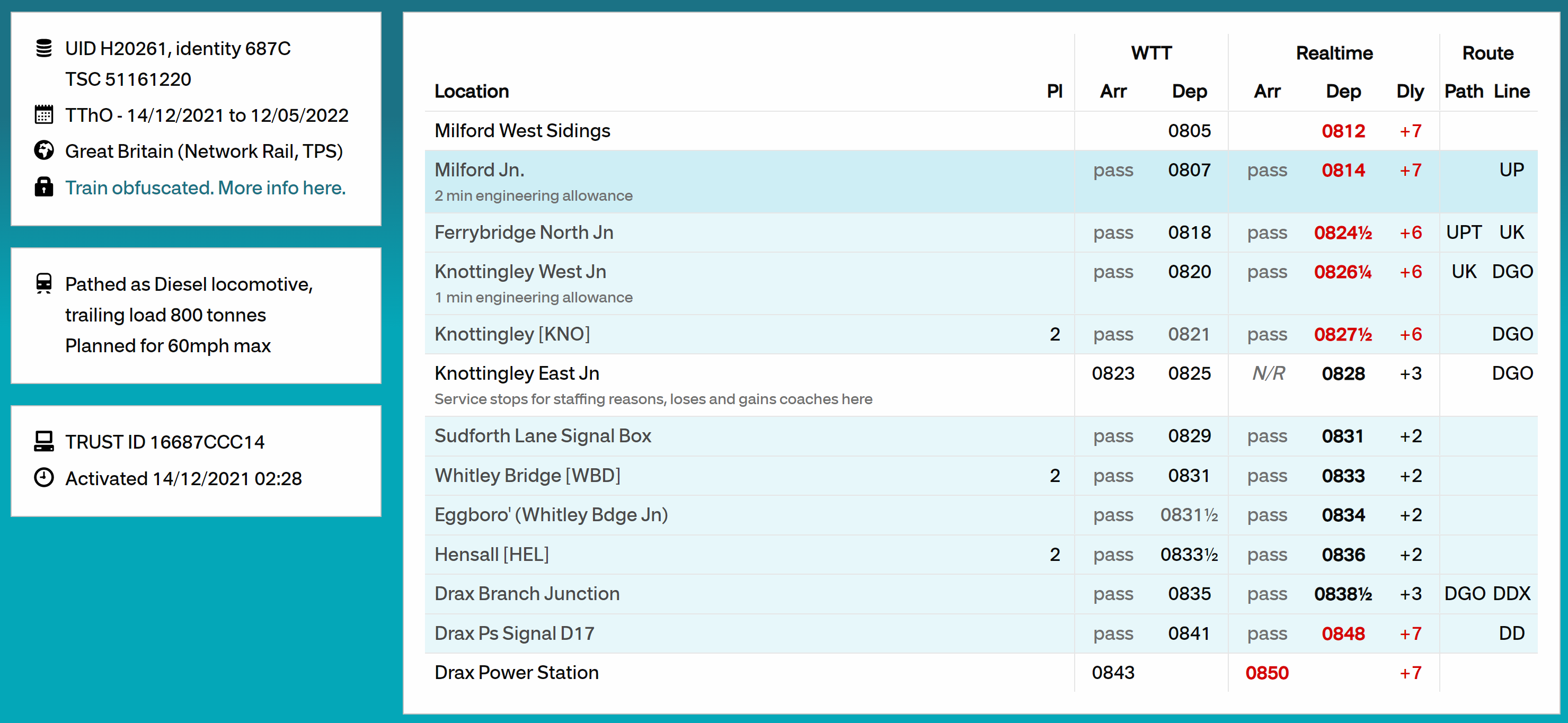Click the globe icon beside Great Britain
1568x723 pixels.
(43, 150)
